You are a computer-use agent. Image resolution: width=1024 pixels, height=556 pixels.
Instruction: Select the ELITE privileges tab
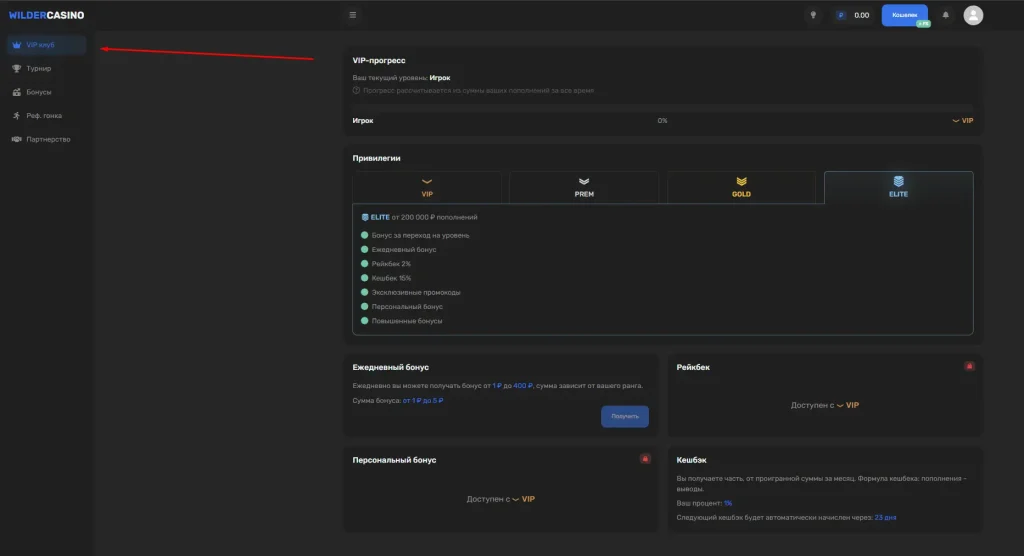point(898,188)
